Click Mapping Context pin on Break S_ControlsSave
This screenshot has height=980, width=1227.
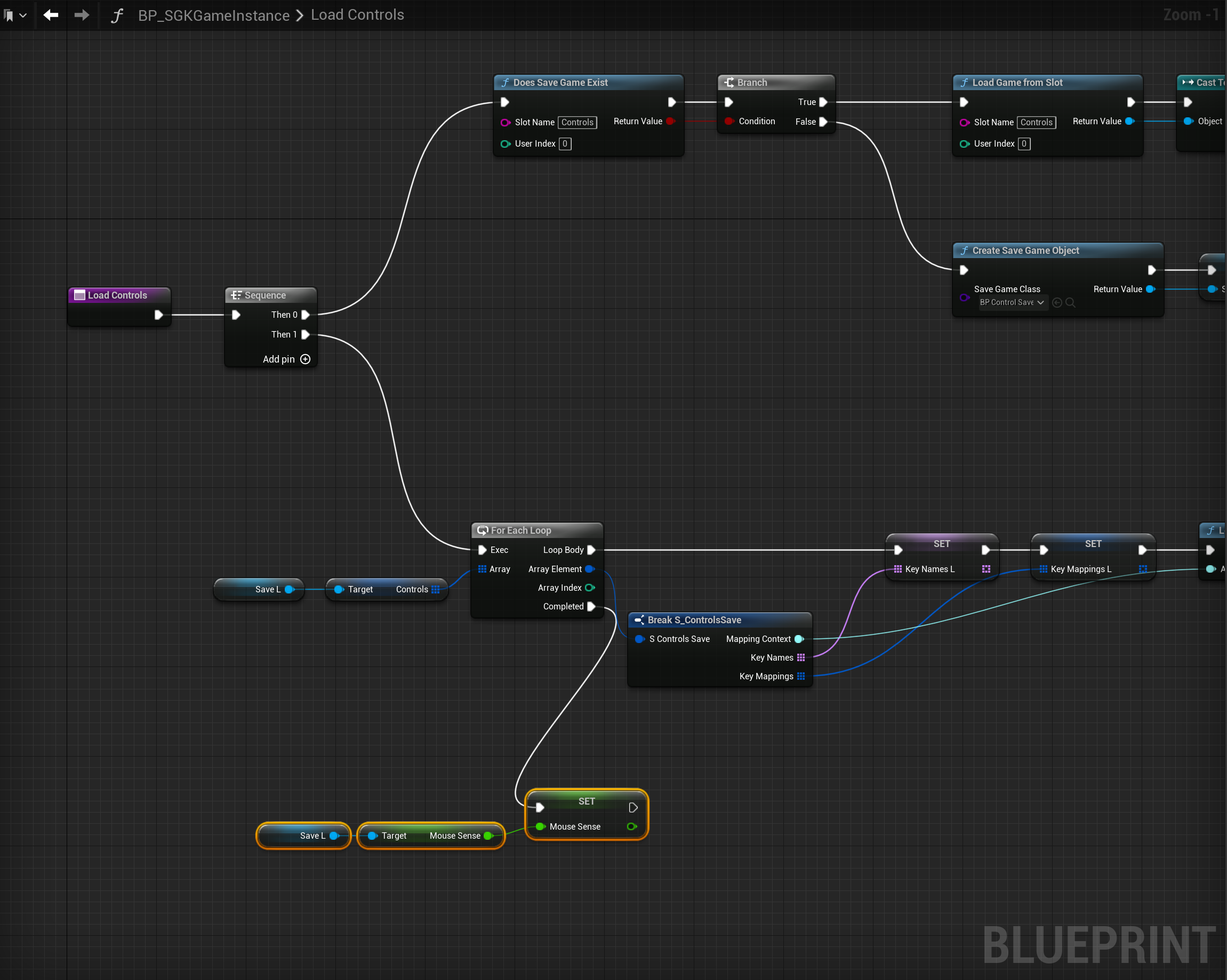(799, 639)
